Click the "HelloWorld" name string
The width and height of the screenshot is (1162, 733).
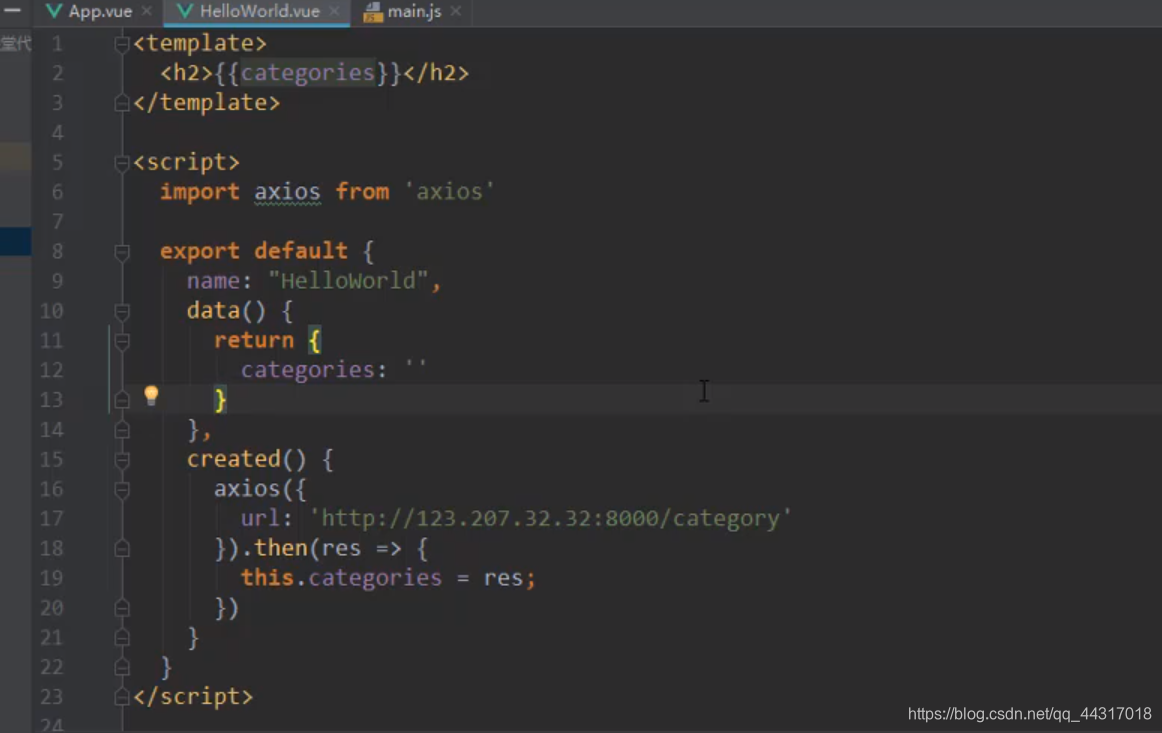point(348,281)
